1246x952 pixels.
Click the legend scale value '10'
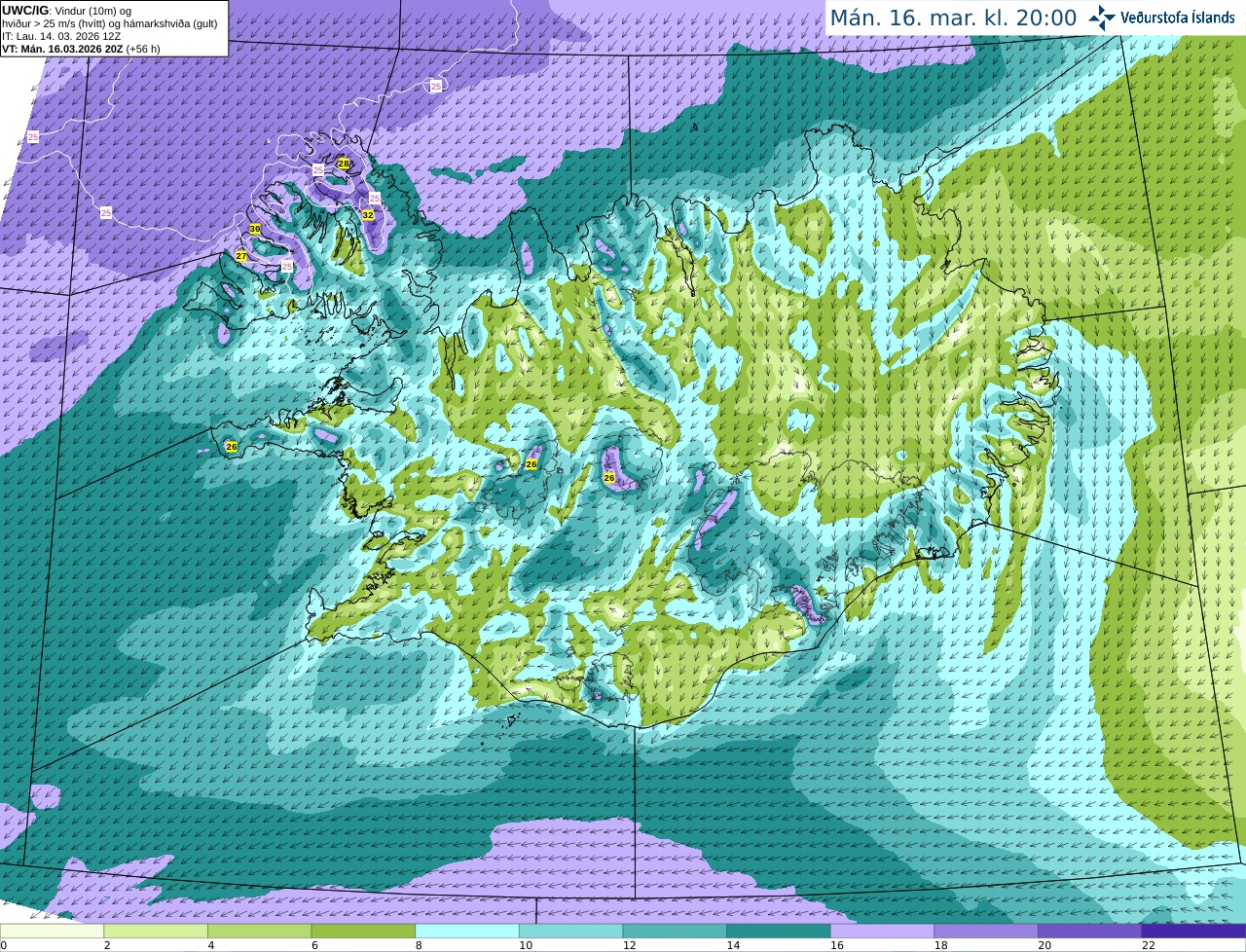(x=525, y=945)
